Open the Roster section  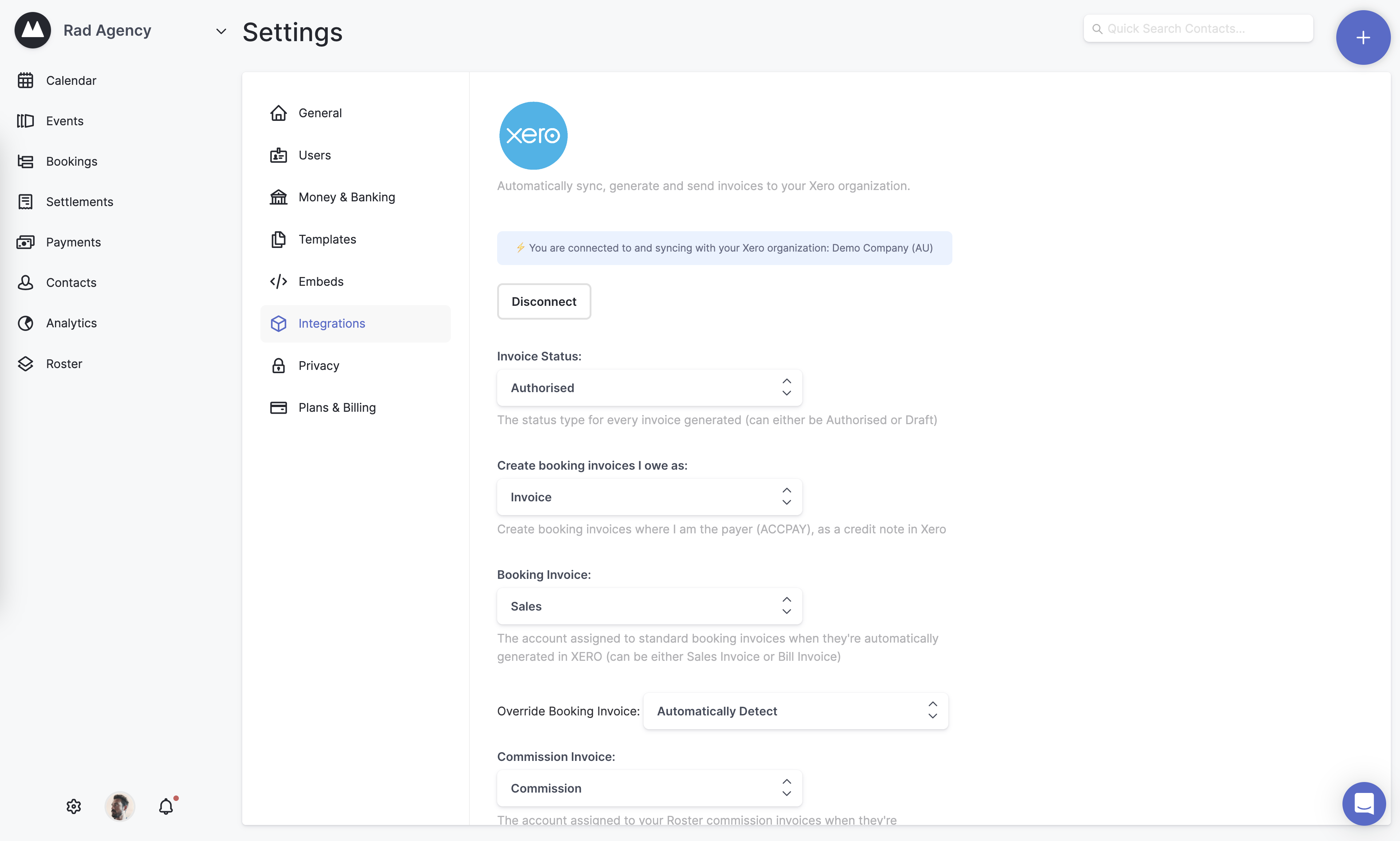[64, 364]
